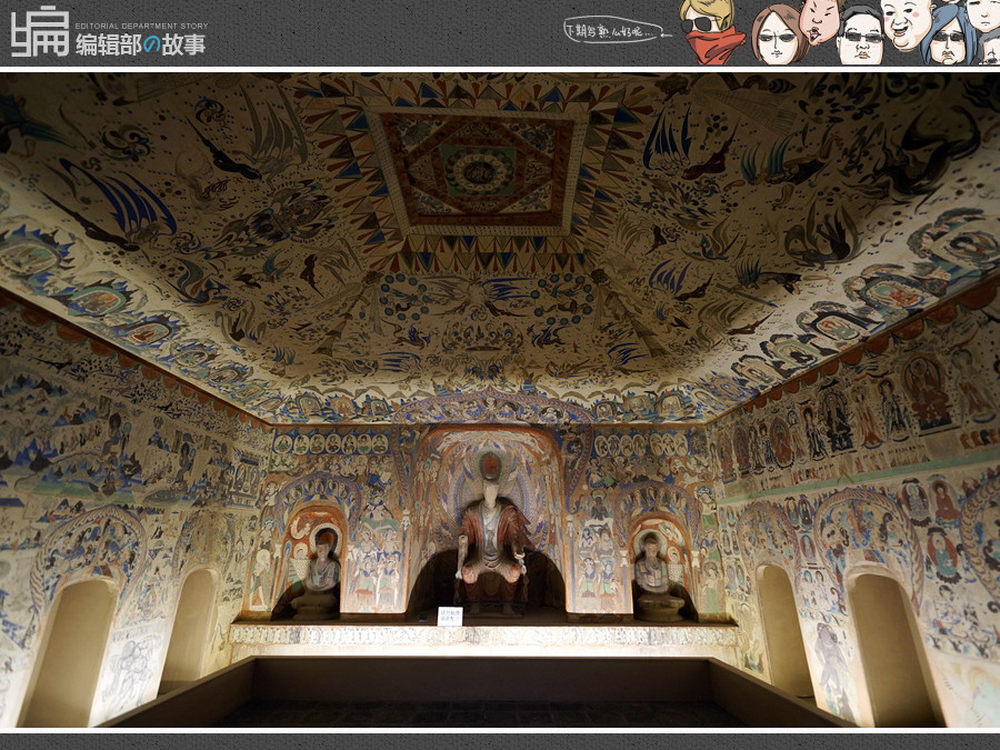Select the brown-haired woman cartoon face
The image size is (1000, 750).
pyautogui.click(x=779, y=35)
